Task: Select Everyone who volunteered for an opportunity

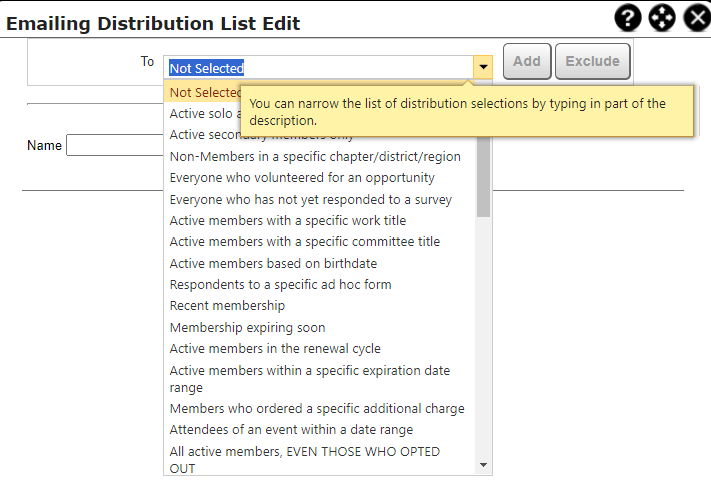Action: (320, 178)
